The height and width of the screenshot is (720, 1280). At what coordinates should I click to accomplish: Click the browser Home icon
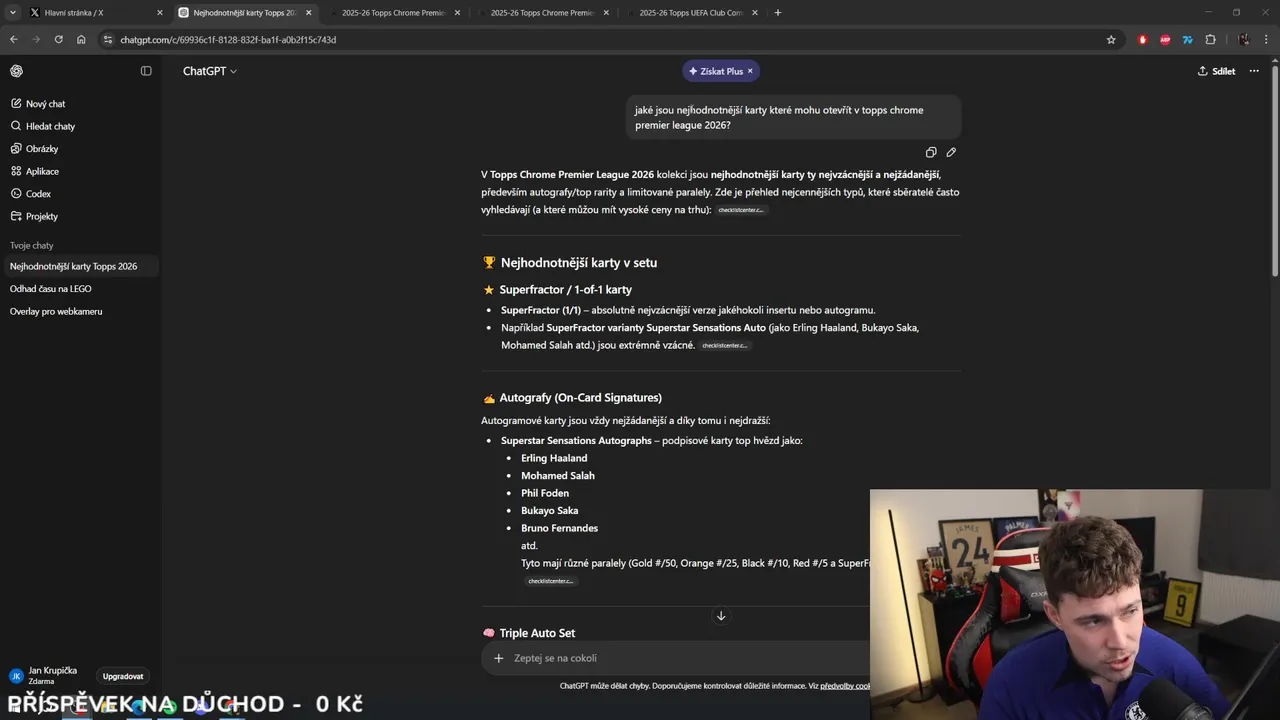[81, 40]
